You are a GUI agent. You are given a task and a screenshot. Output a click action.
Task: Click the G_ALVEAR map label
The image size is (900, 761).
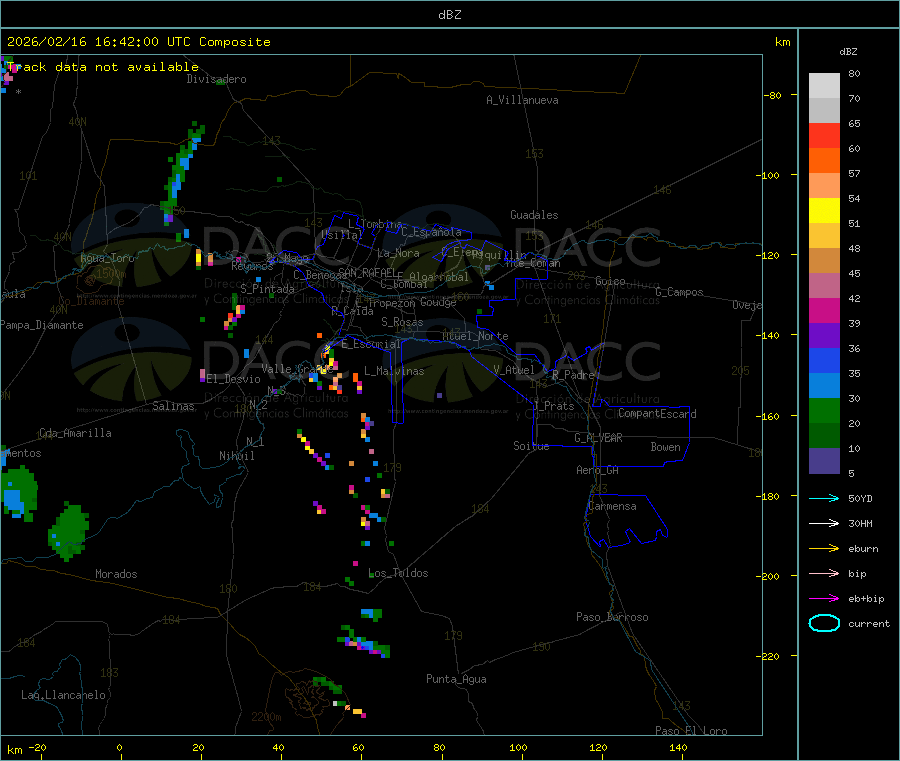coord(599,438)
